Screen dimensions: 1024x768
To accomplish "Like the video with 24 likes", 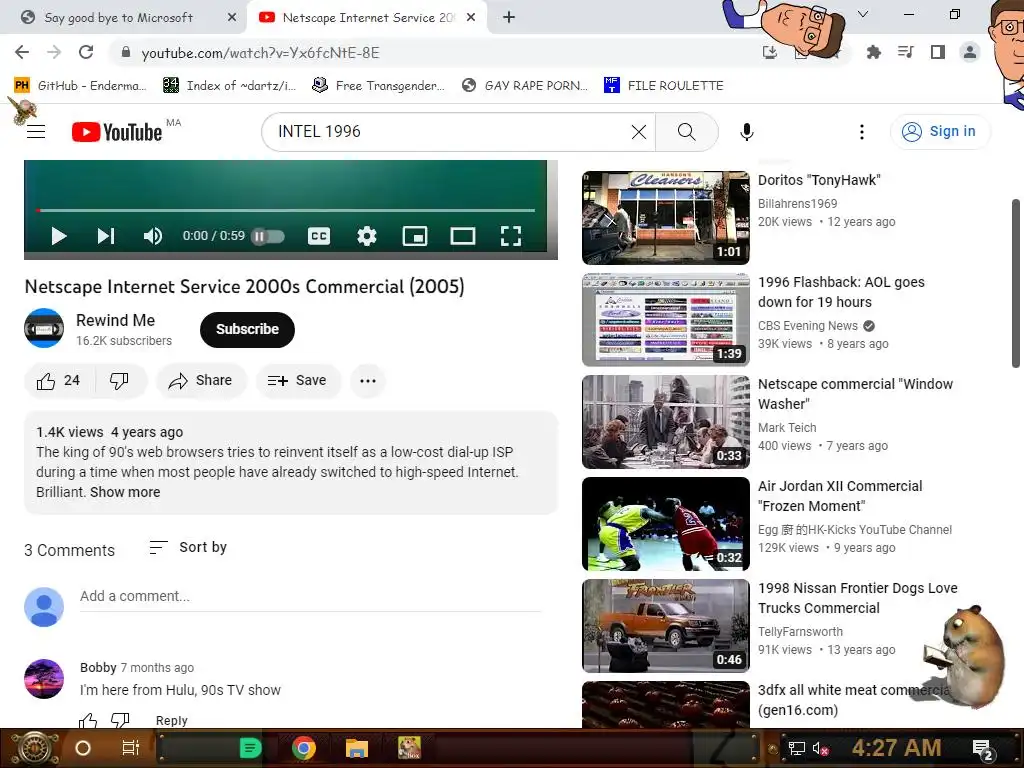I will [59, 381].
